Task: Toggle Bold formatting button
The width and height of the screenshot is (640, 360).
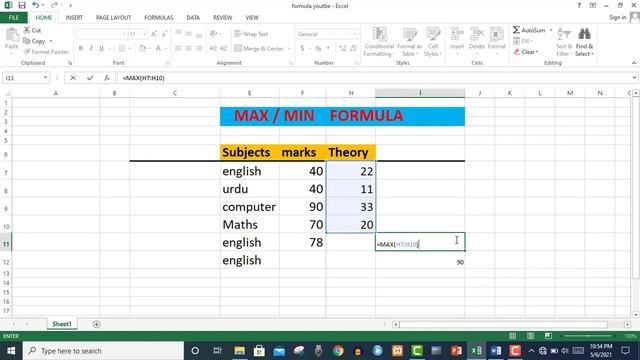Action: 81,48
